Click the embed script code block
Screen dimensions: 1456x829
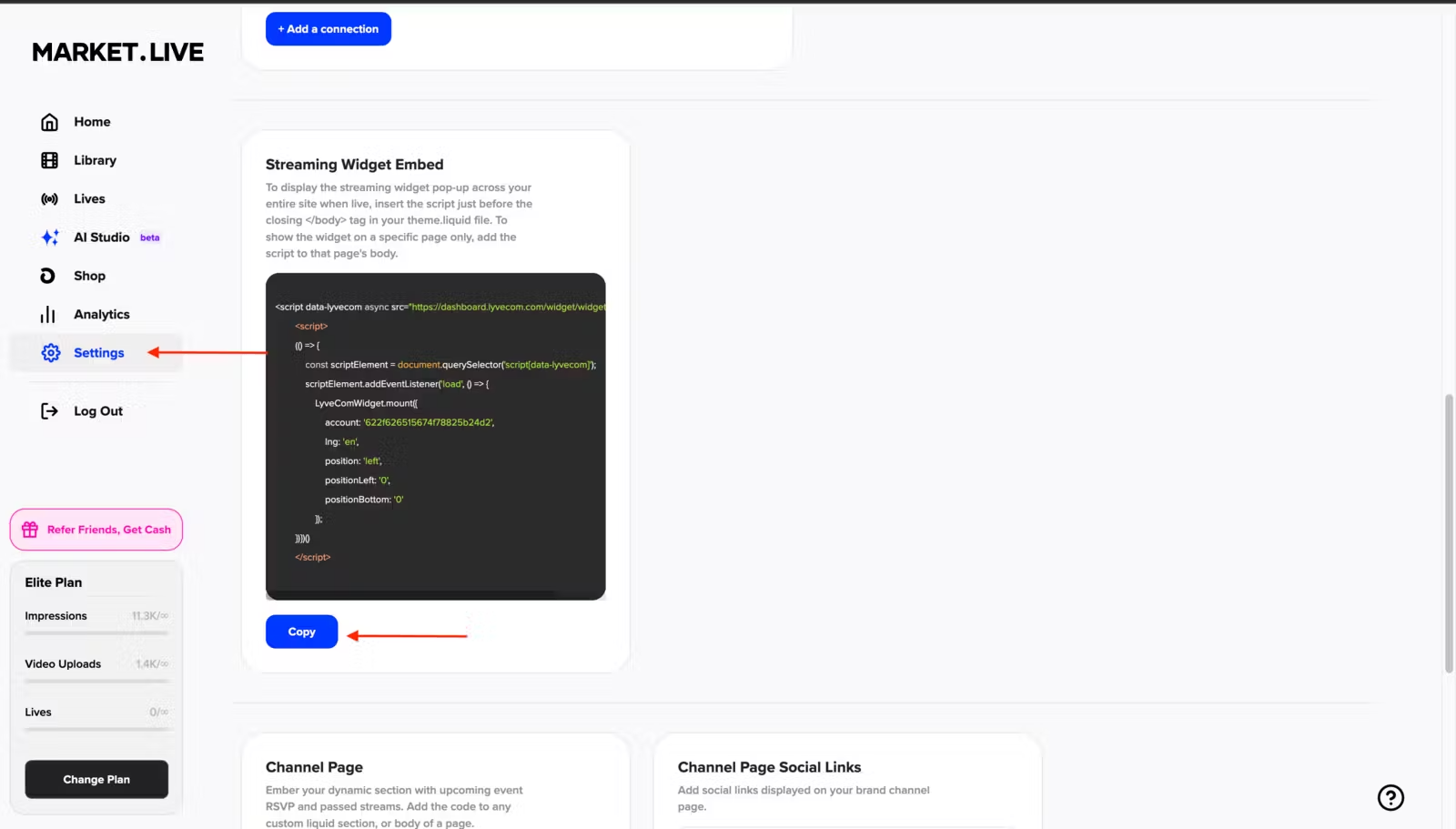click(x=435, y=437)
